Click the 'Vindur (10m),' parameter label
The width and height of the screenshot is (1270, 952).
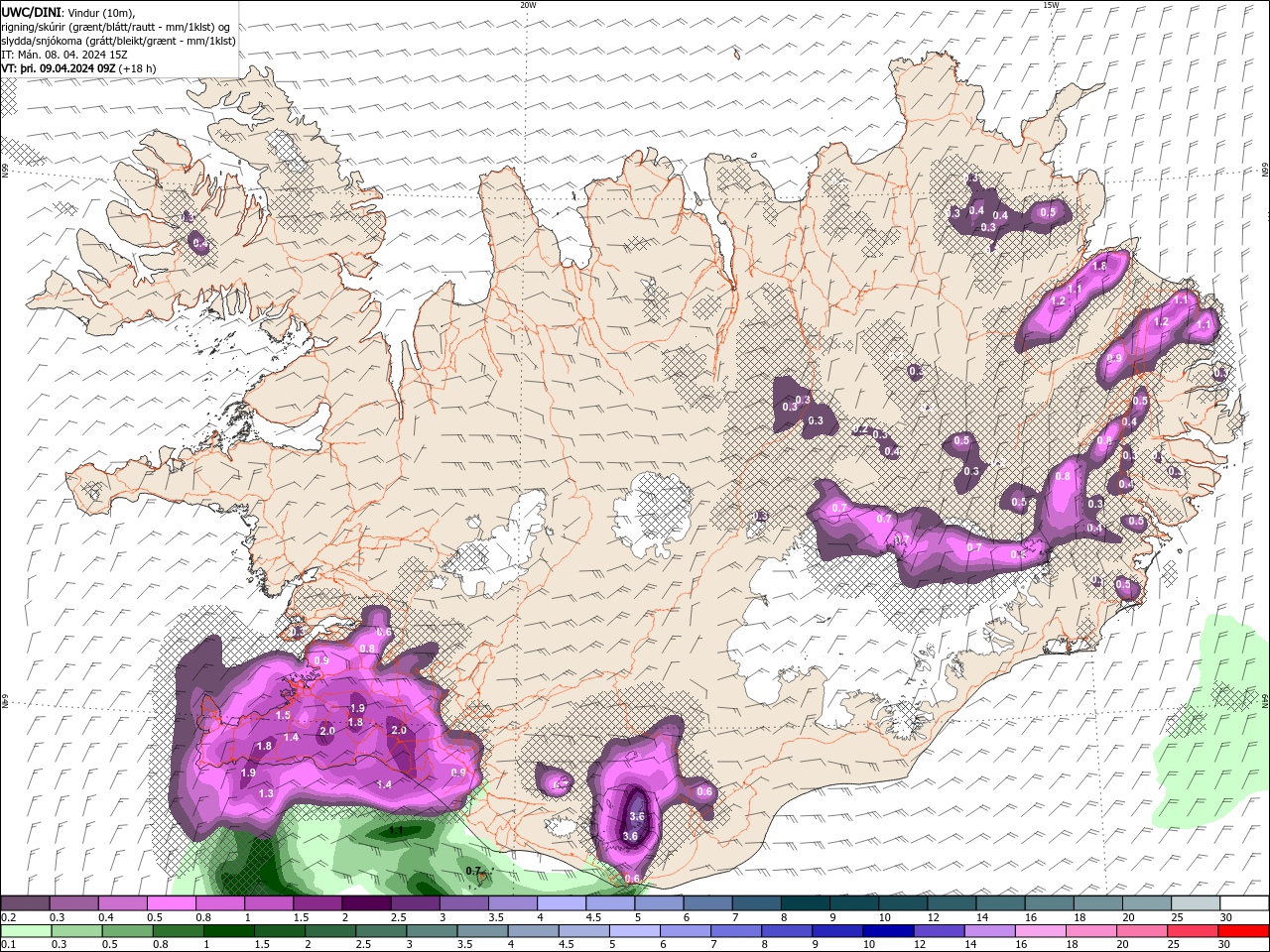click(x=101, y=12)
